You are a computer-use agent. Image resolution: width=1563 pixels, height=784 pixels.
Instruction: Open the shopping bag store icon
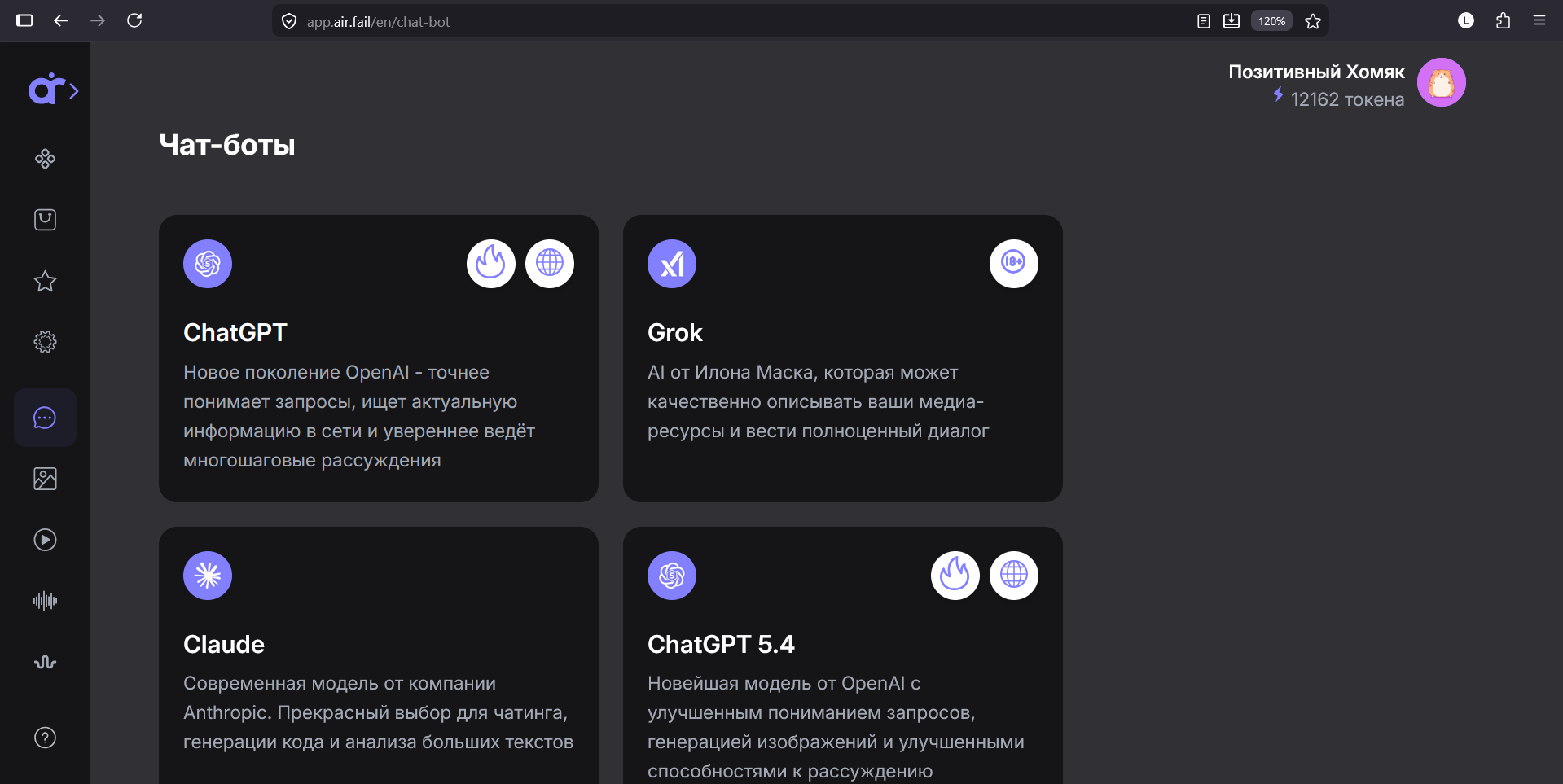pyautogui.click(x=45, y=220)
